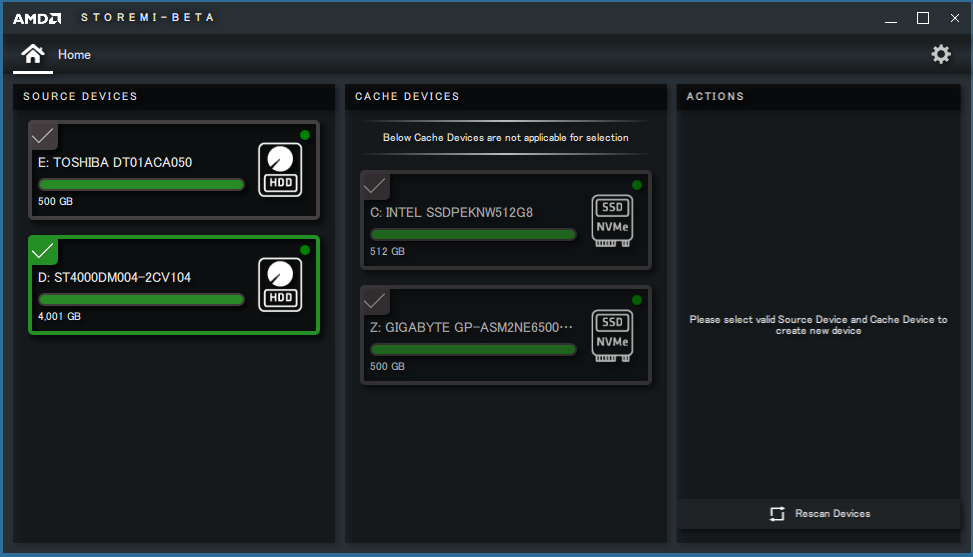The width and height of the screenshot is (973, 557).
Task: Click the C: INTEL capacity bar
Action: tap(473, 234)
